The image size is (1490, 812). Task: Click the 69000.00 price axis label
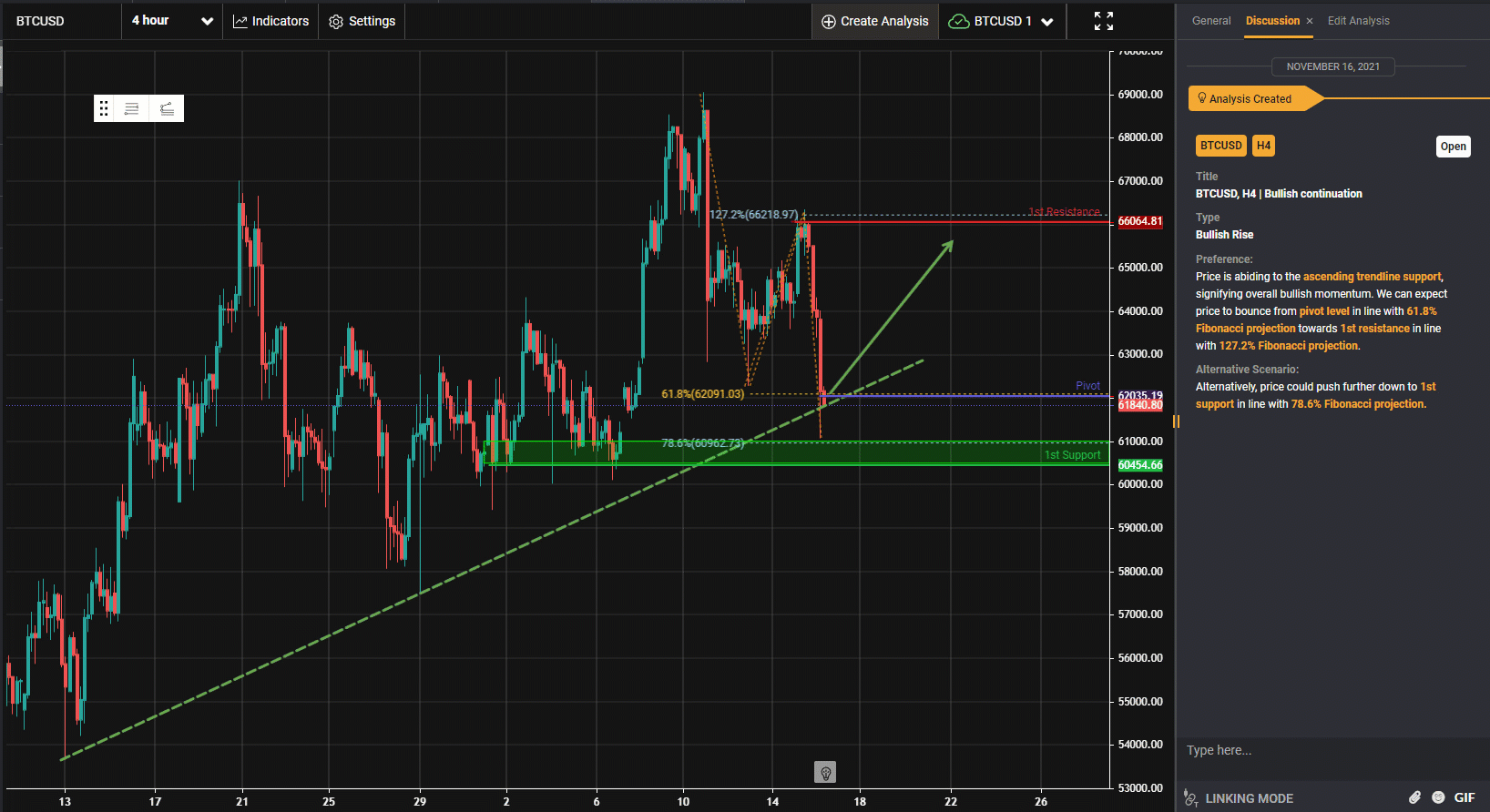[x=1140, y=95]
